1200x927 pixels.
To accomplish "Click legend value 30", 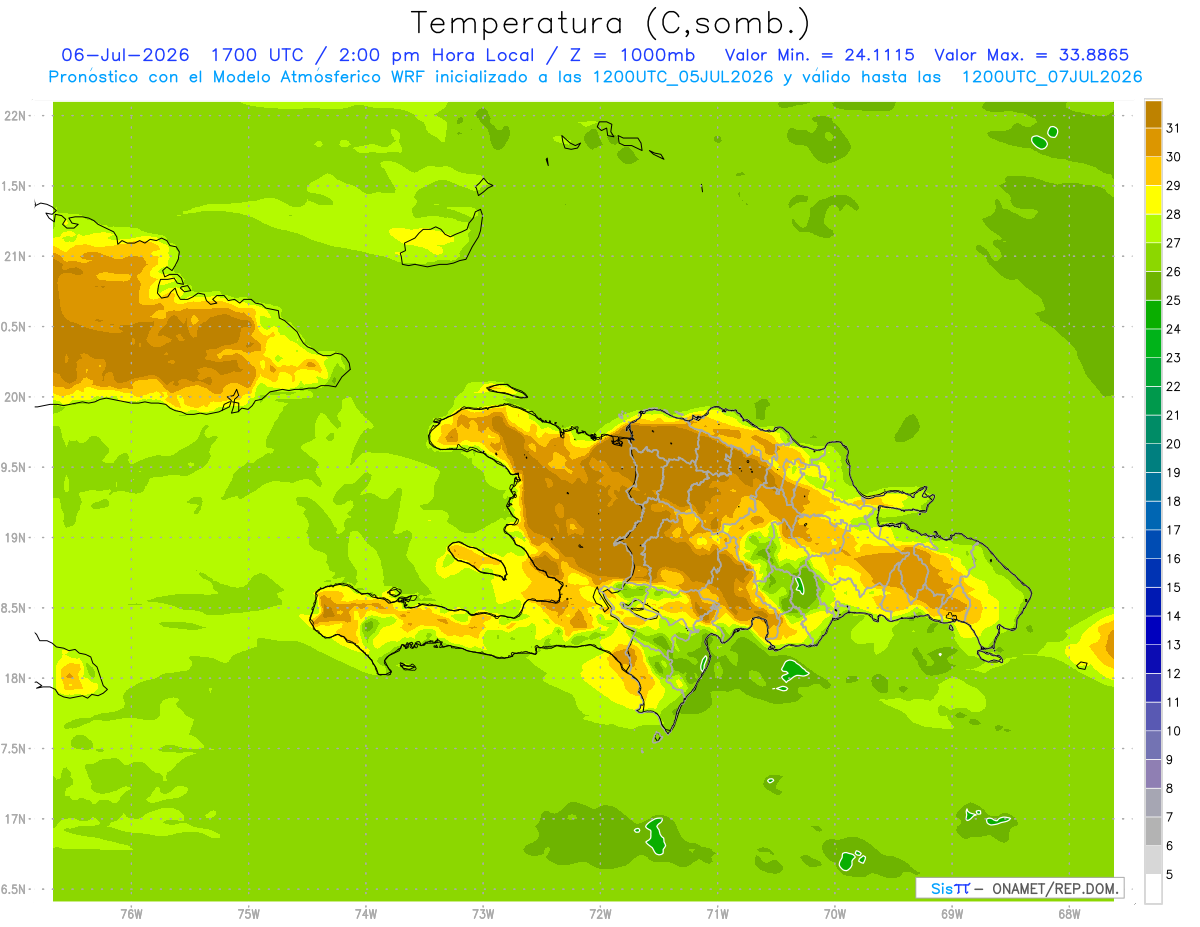I will point(1173,157).
